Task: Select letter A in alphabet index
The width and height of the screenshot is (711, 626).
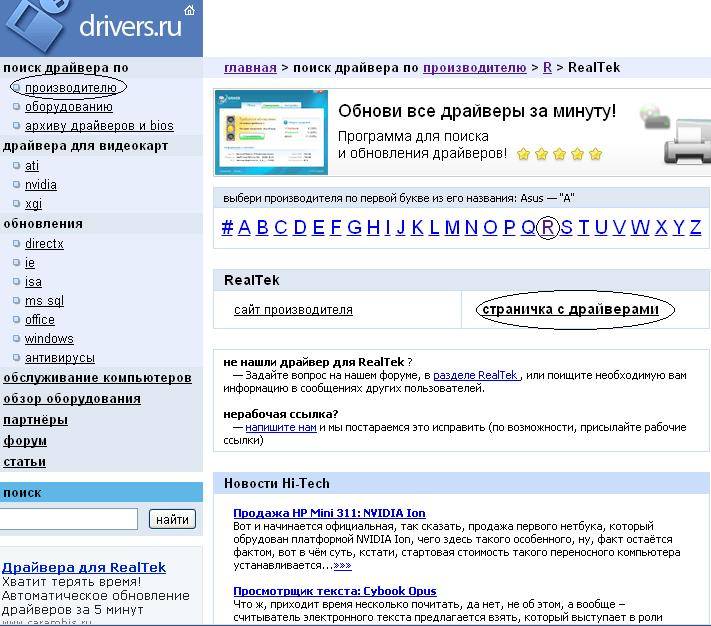Action: [x=244, y=227]
